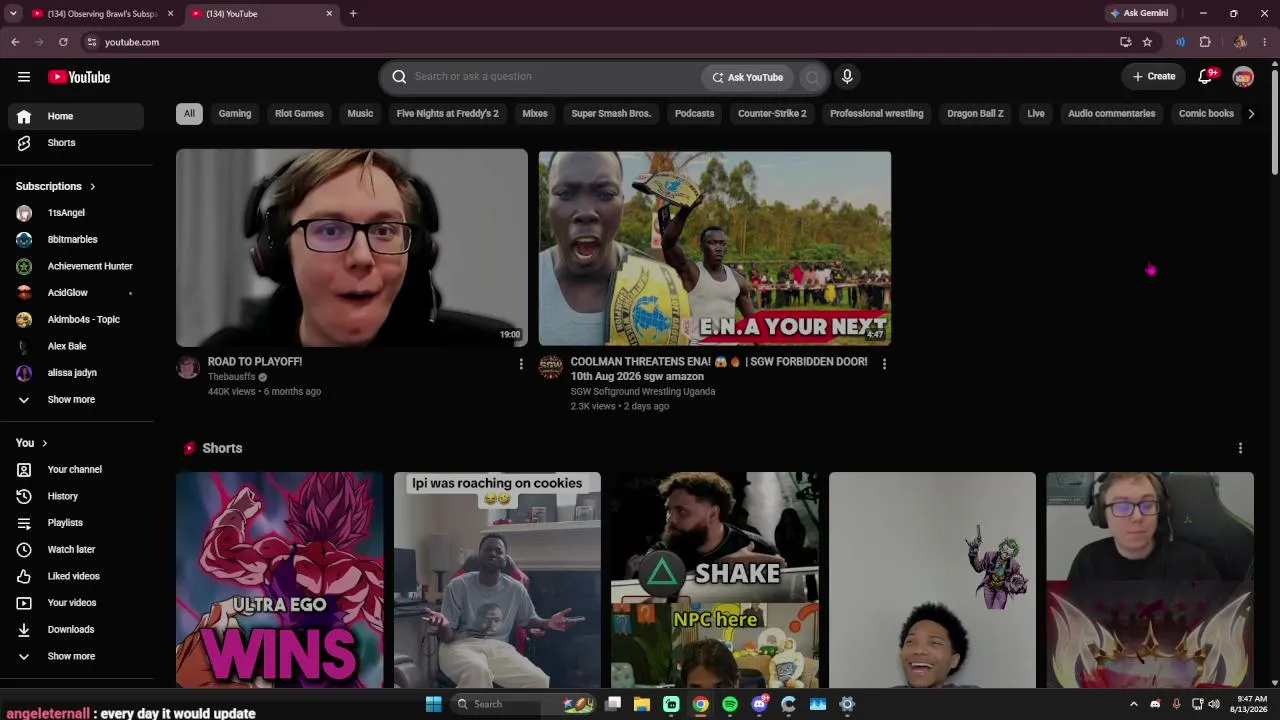Open Settings gear on the taskbar
Screen dimensions: 1280x720
tap(847, 704)
